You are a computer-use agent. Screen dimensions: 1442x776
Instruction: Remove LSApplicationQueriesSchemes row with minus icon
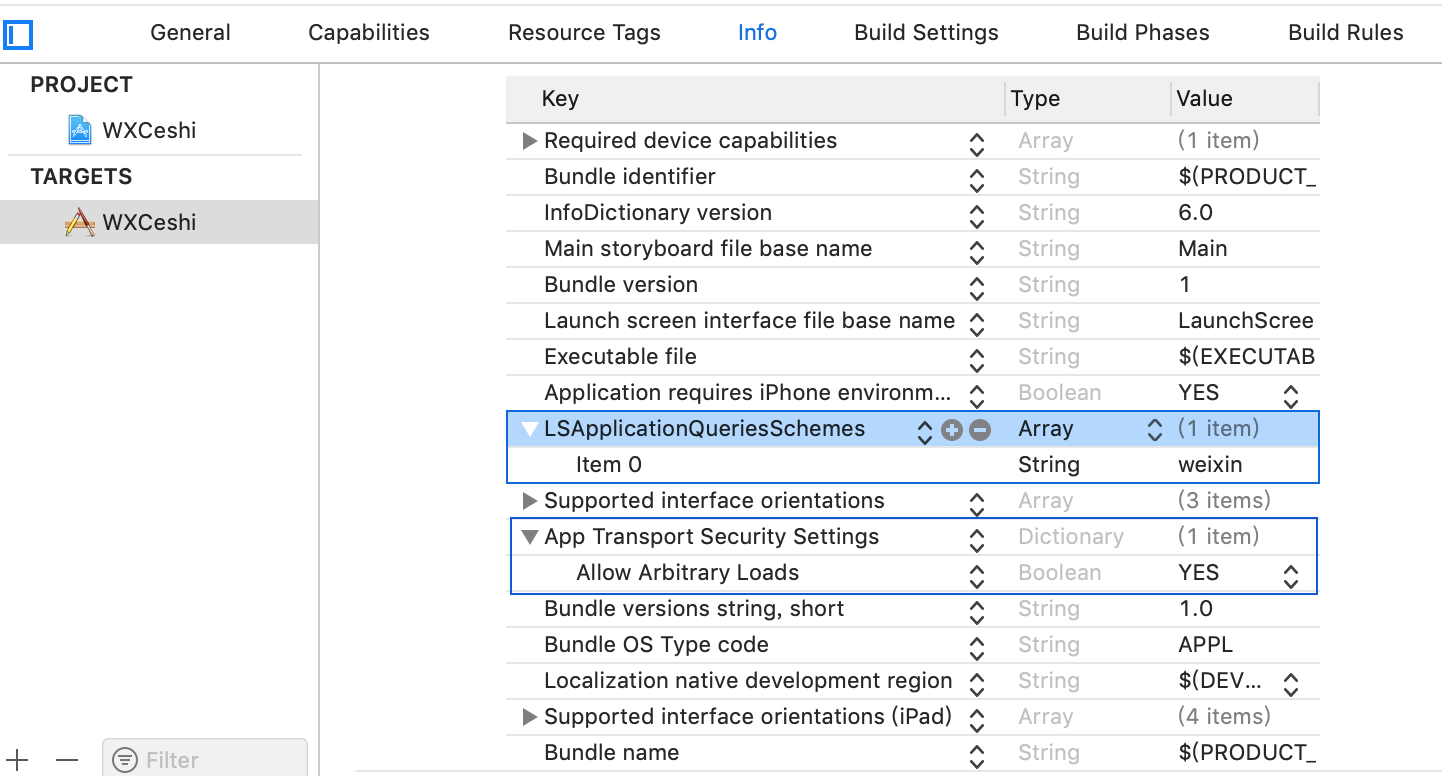coord(980,429)
